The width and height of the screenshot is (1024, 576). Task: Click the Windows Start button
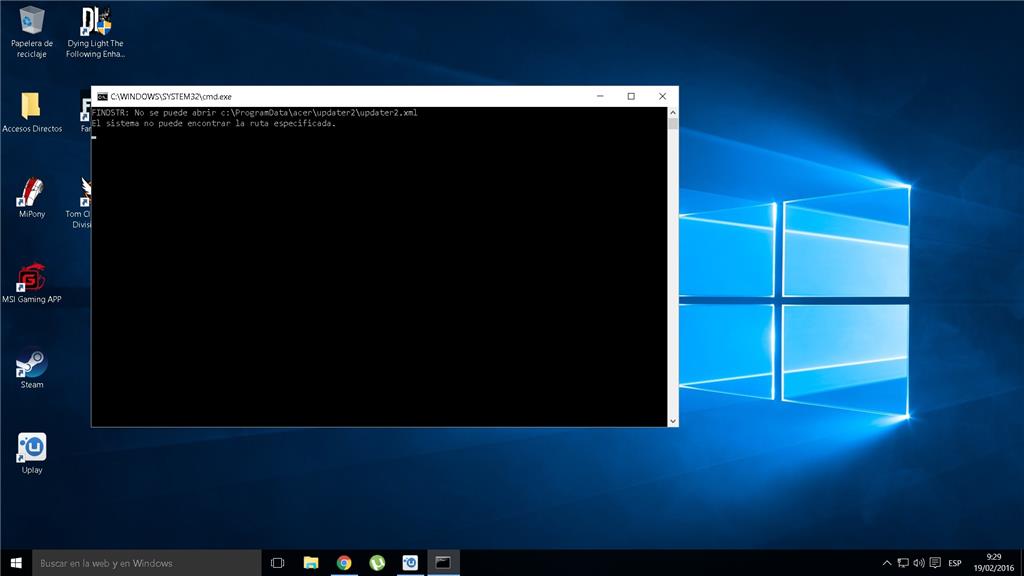pyautogui.click(x=16, y=563)
